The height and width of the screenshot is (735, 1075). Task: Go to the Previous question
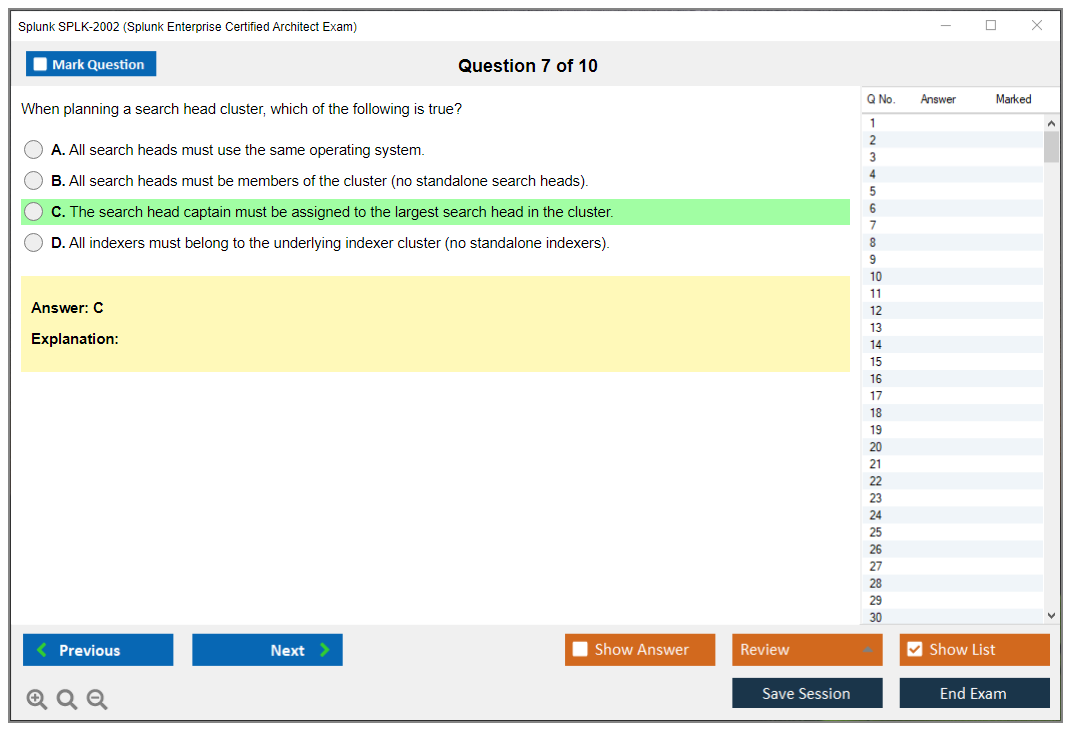pos(98,650)
